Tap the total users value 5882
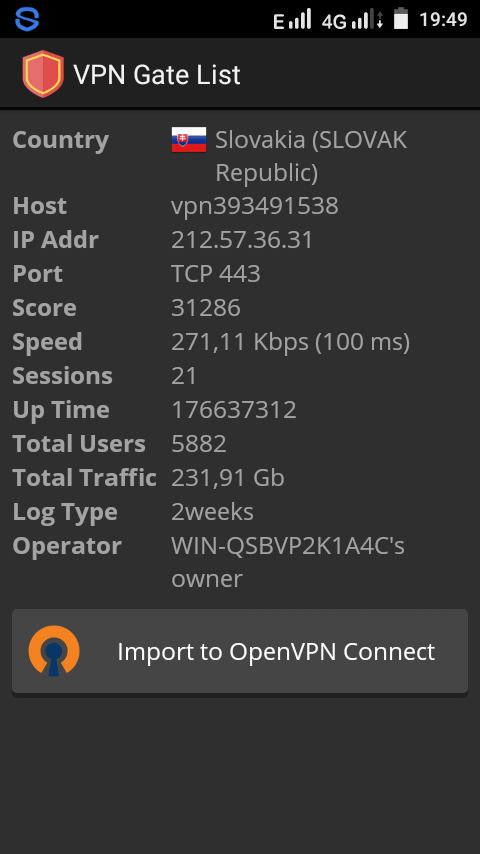The height and width of the screenshot is (854, 480). (199, 444)
